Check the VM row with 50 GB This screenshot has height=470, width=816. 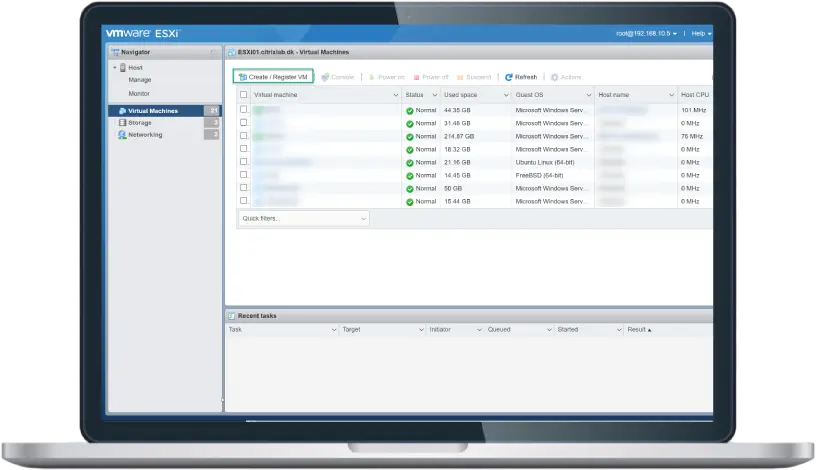[x=244, y=187]
